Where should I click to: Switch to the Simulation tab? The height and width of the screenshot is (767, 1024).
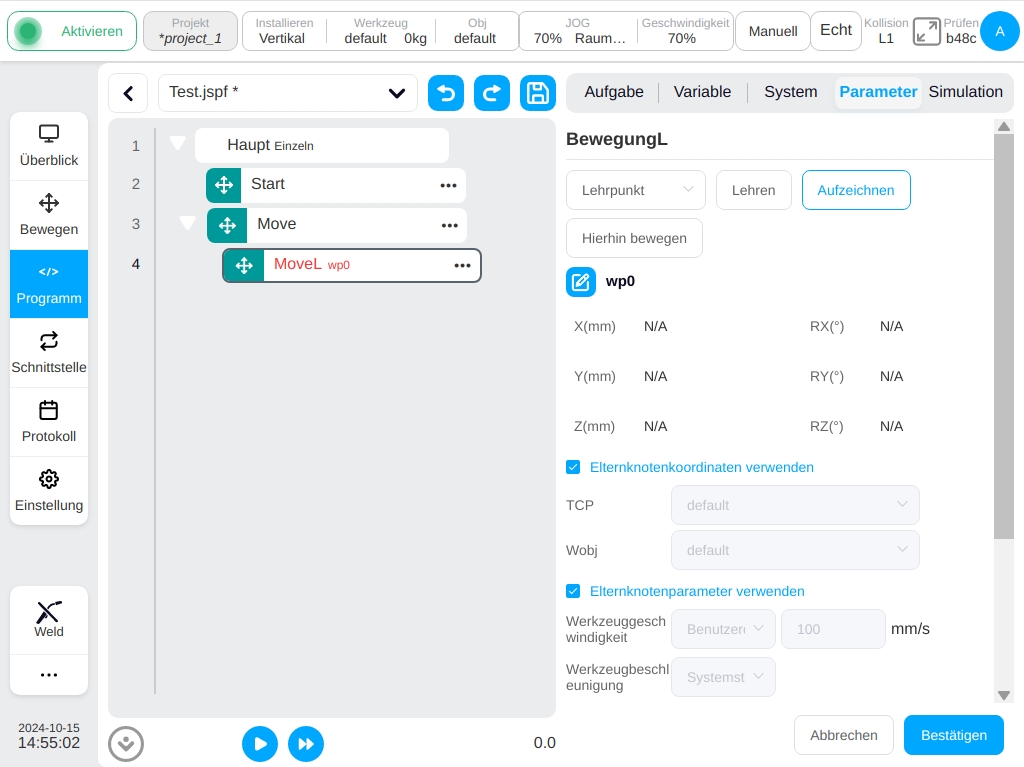(x=965, y=92)
